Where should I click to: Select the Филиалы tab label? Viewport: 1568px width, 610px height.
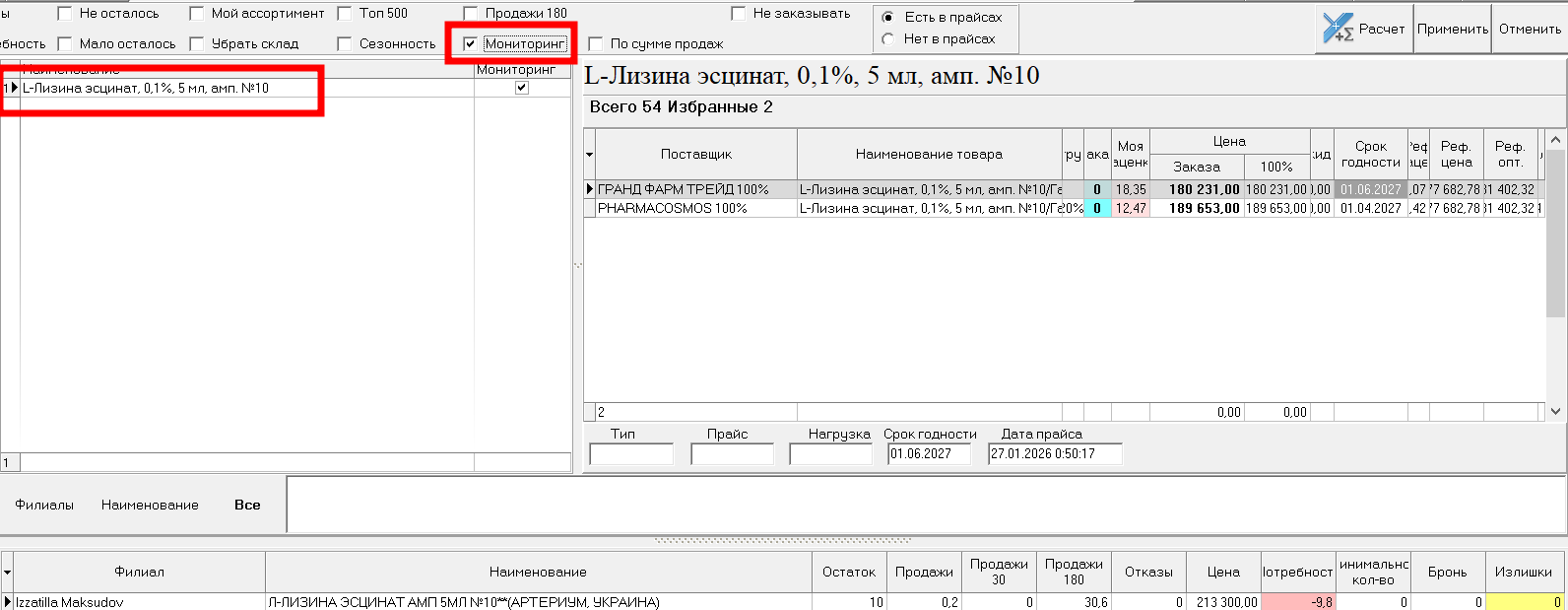click(x=44, y=505)
